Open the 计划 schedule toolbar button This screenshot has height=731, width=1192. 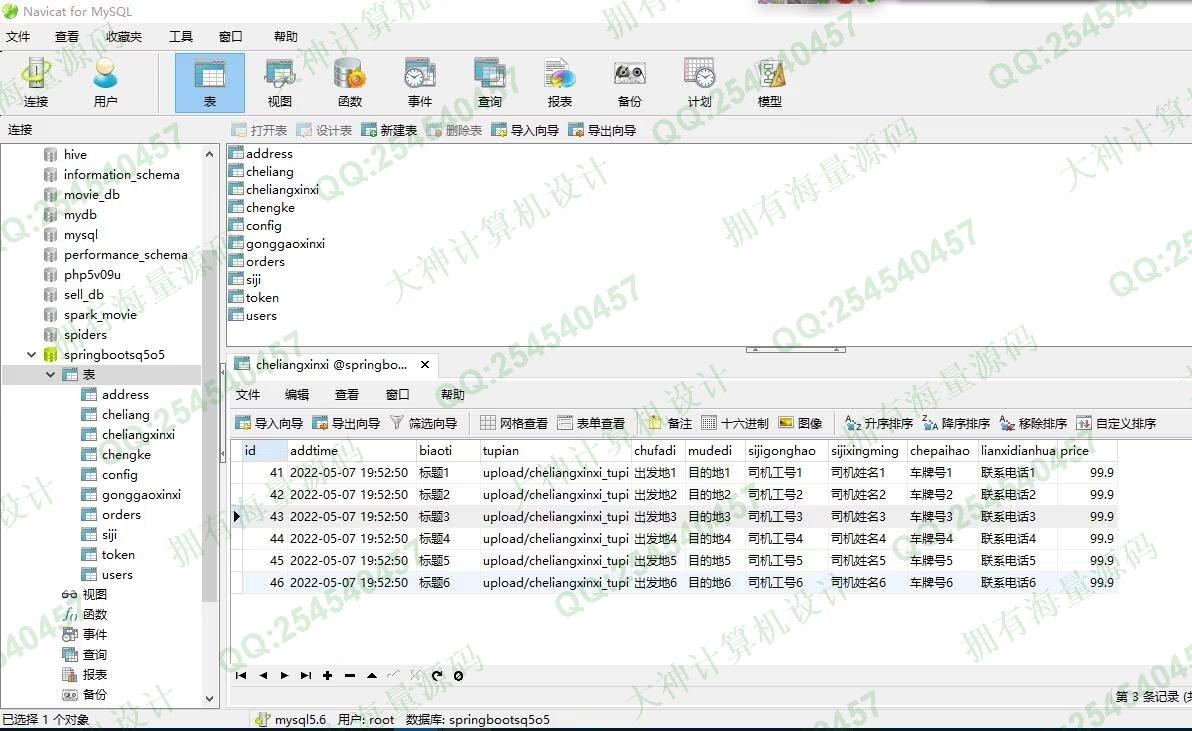click(699, 82)
